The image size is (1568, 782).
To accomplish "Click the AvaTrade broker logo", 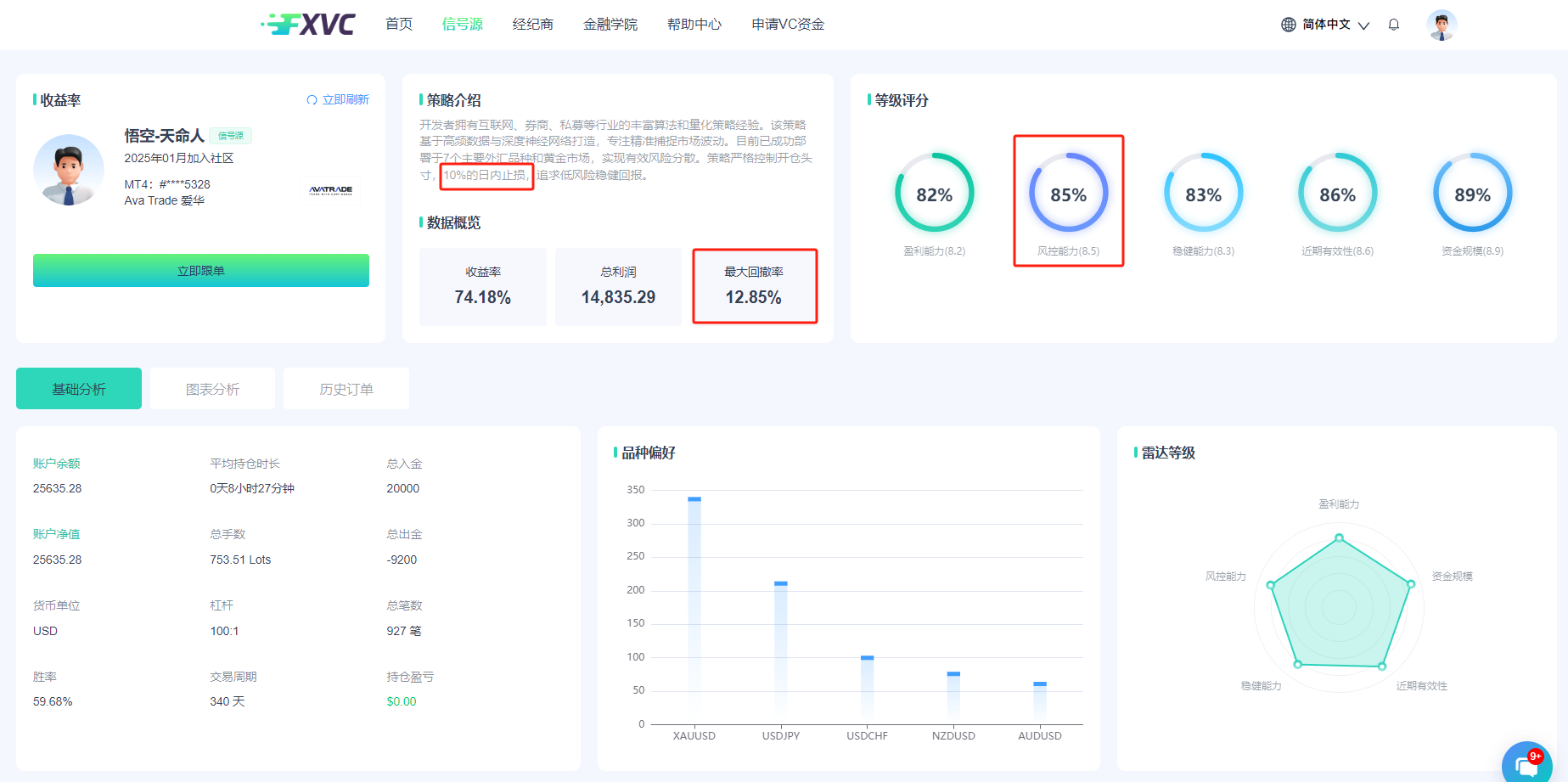I will click(331, 190).
